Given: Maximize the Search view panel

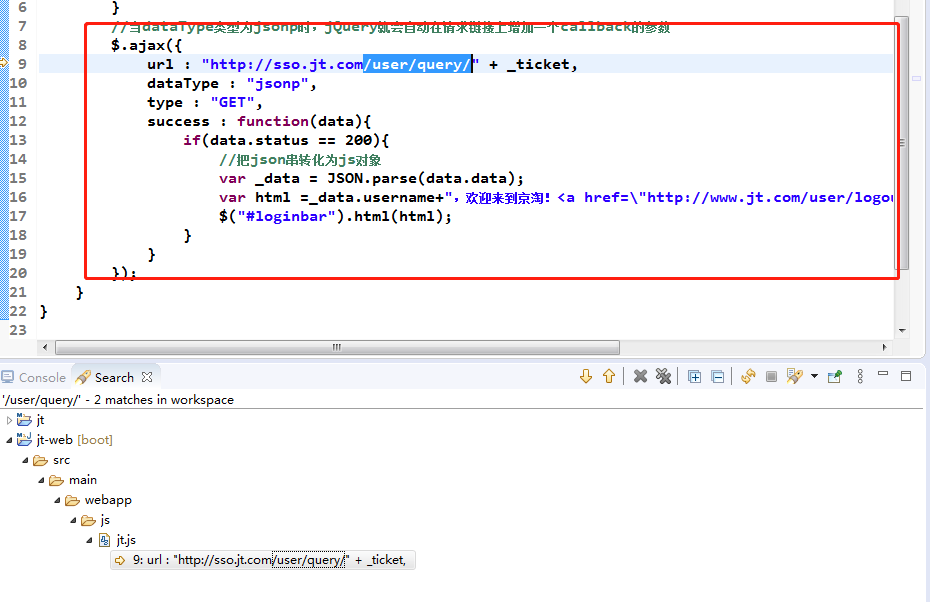Looking at the screenshot, I should [906, 376].
